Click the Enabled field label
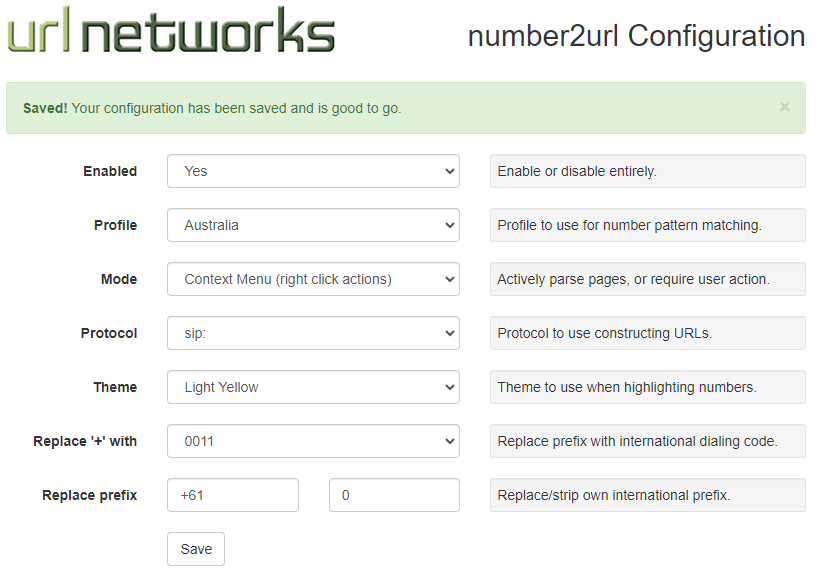The height and width of the screenshot is (584, 828). pos(110,171)
